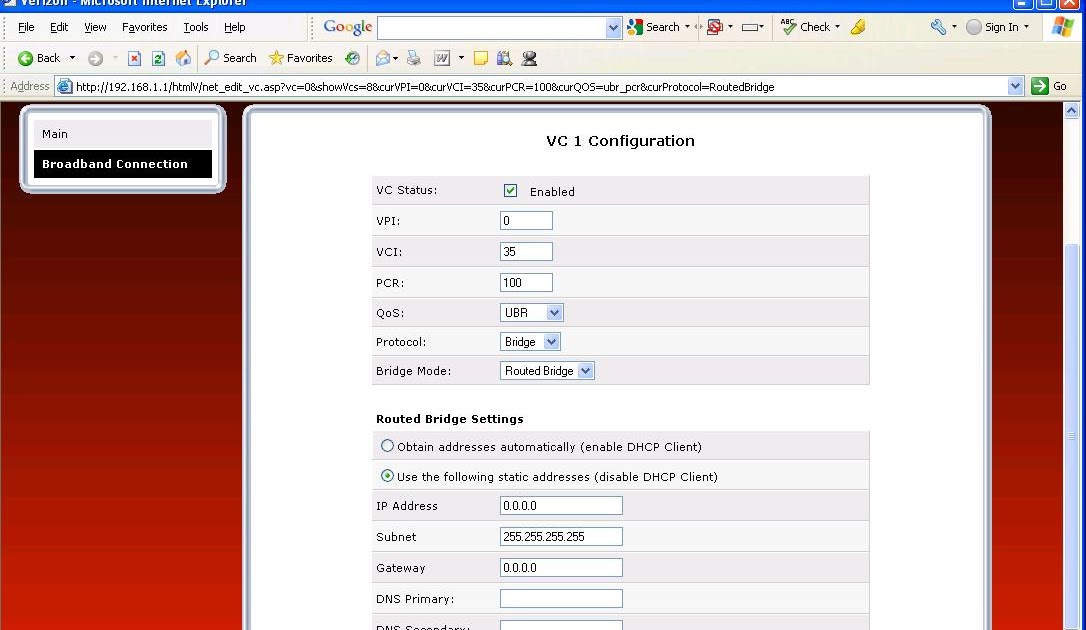Toggle the VC Status Enabled checkbox
Screen dimensions: 1086x630
[x=510, y=190]
